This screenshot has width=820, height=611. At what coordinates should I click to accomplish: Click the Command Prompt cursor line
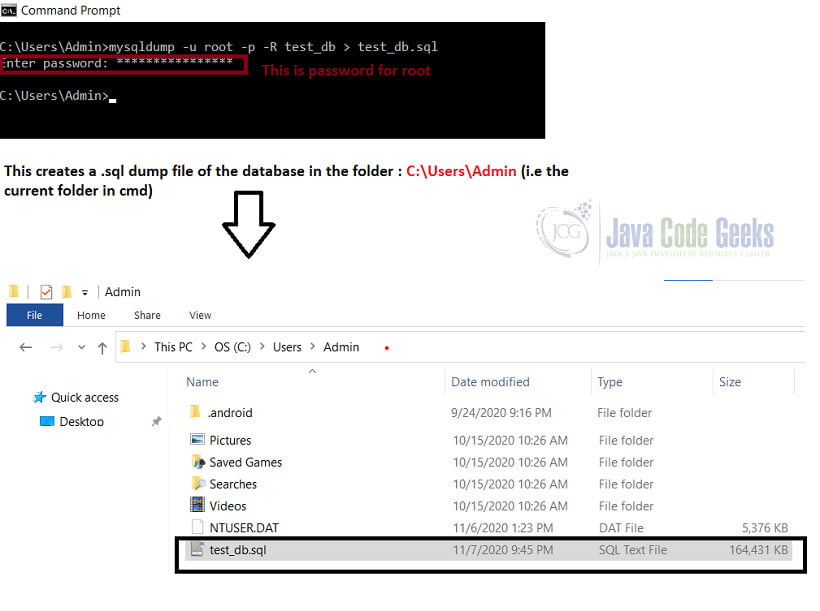point(58,96)
